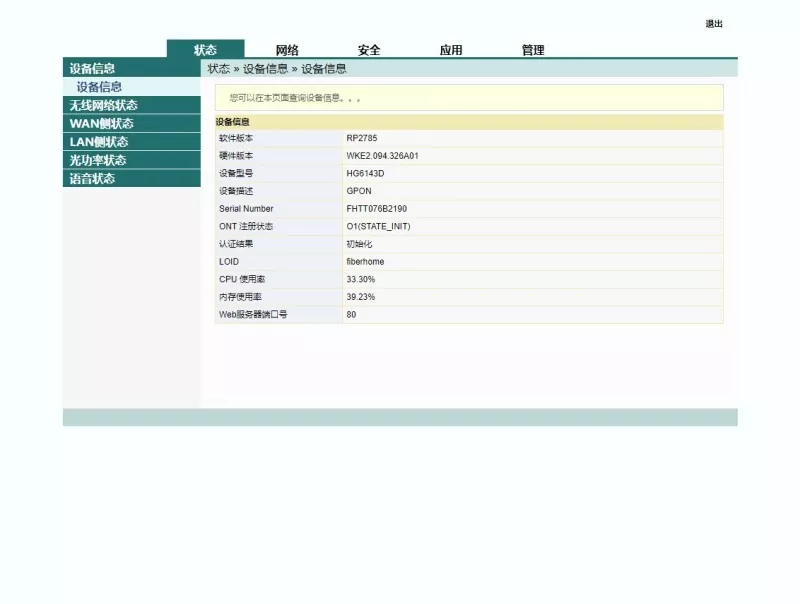This screenshot has height=604, width=800.
Task: Expand the WAN侧状态 sidebar section
Action: point(101,123)
